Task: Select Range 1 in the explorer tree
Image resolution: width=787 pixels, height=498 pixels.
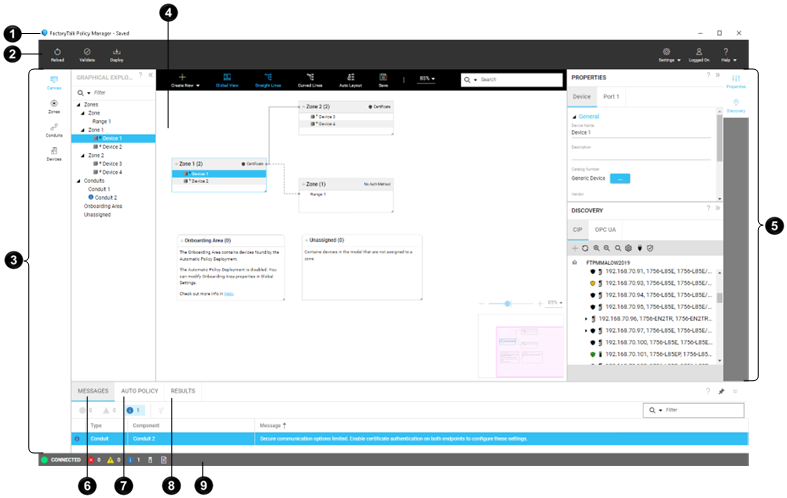Action: coord(102,121)
